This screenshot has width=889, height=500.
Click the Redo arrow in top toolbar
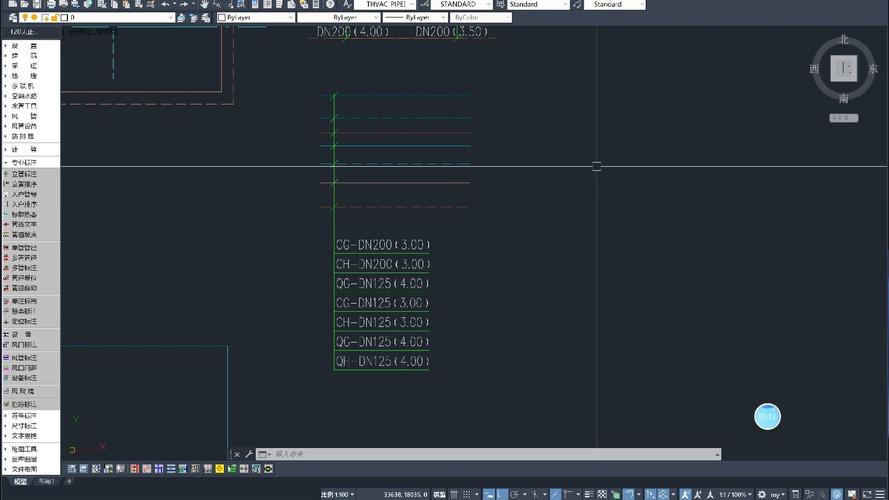tap(183, 5)
